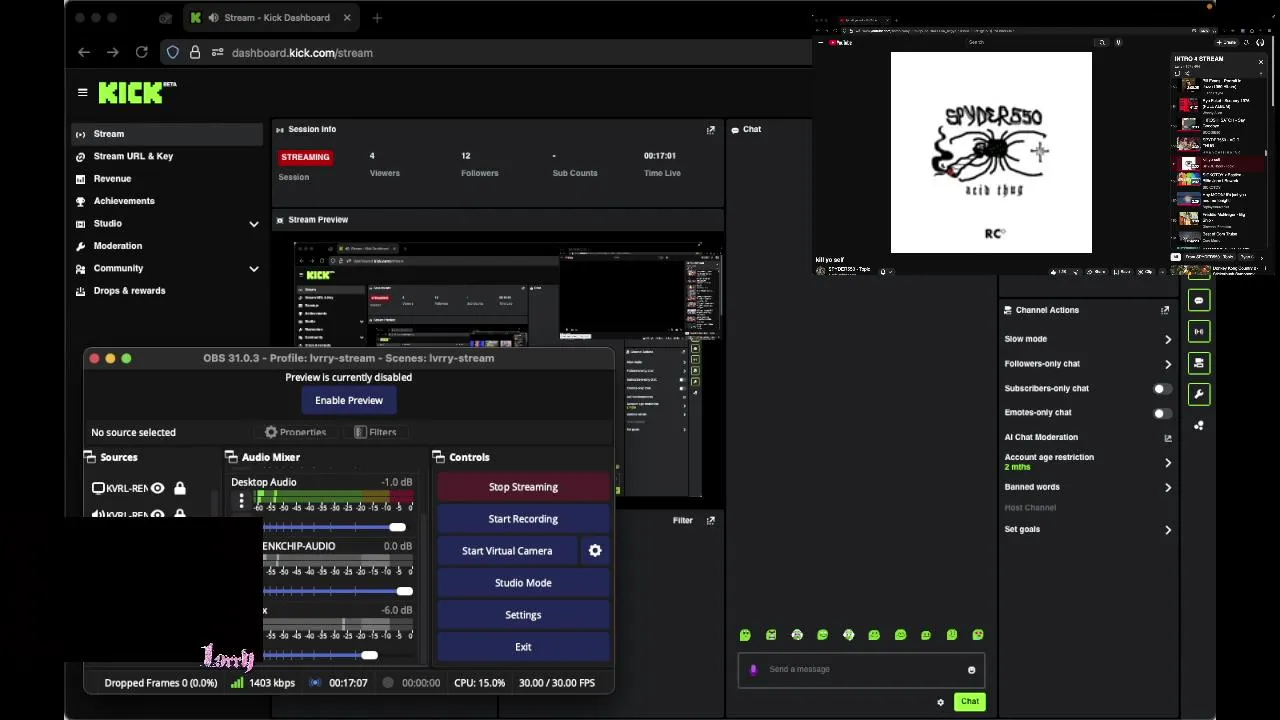Open Desktop Audio three-dot menu
Image resolution: width=1280 pixels, height=720 pixels.
coord(241,501)
